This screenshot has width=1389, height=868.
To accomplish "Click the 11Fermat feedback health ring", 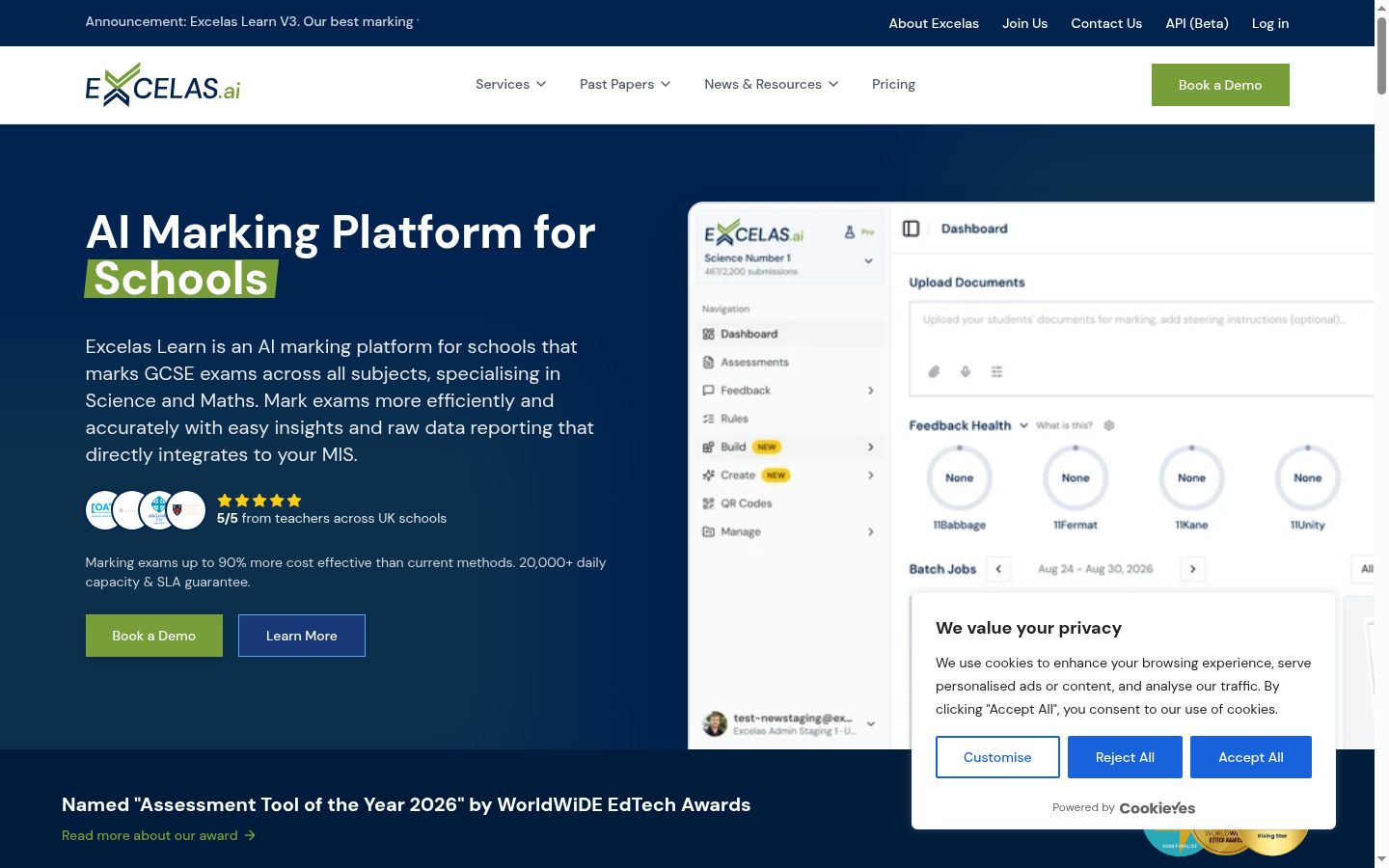I will tap(1076, 477).
